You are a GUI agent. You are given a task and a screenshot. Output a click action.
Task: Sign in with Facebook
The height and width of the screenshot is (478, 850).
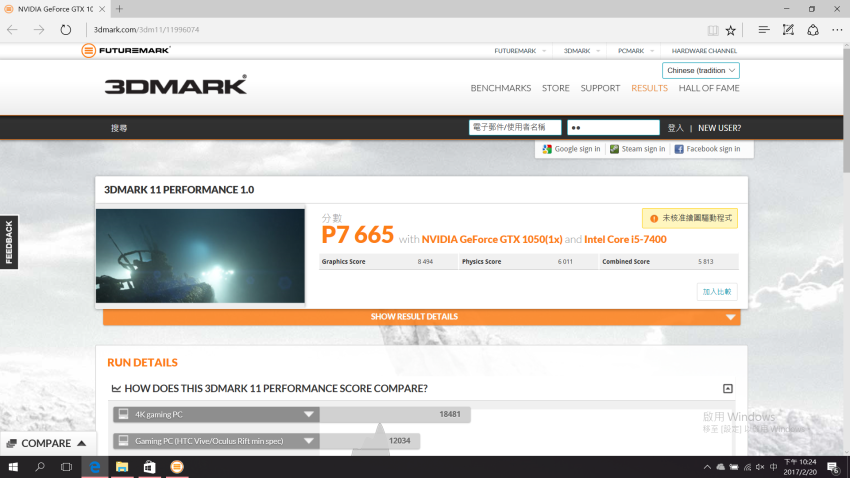pyautogui.click(x=707, y=149)
